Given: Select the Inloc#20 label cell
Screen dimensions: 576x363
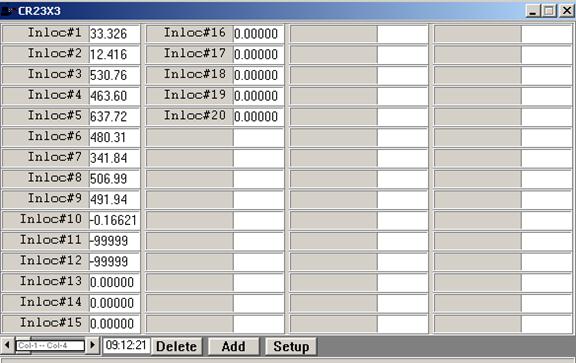Looking at the screenshot, I should [190, 116].
